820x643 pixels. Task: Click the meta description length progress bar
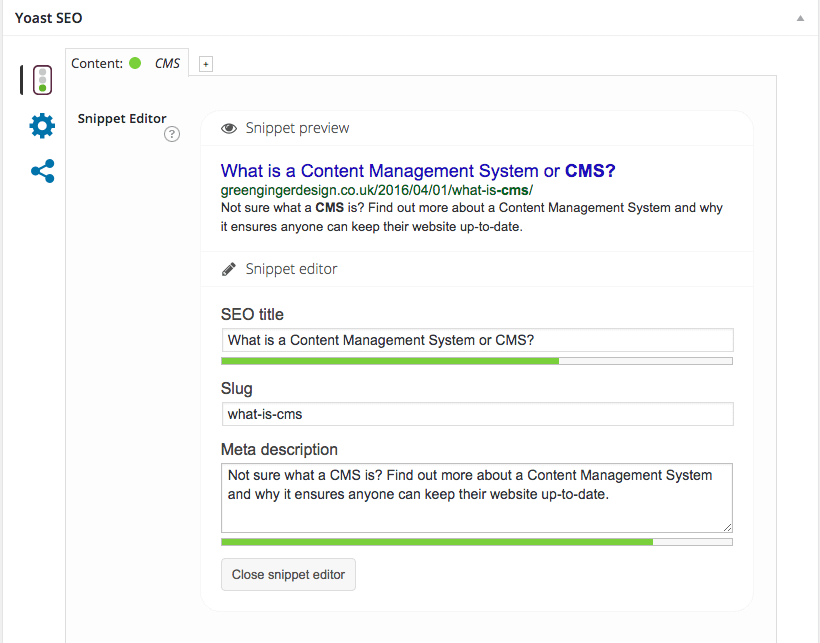[x=477, y=542]
